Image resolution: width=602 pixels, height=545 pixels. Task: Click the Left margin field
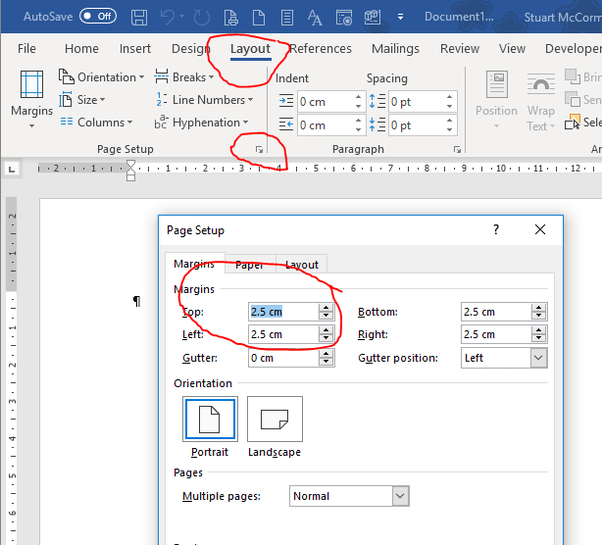[283, 334]
